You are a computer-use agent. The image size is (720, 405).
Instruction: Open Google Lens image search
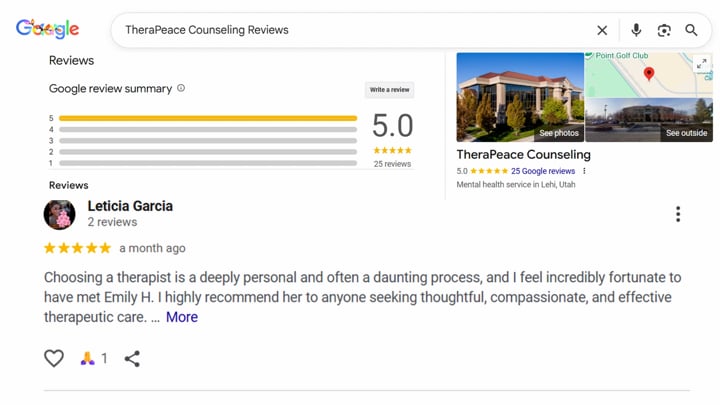pyautogui.click(x=664, y=30)
